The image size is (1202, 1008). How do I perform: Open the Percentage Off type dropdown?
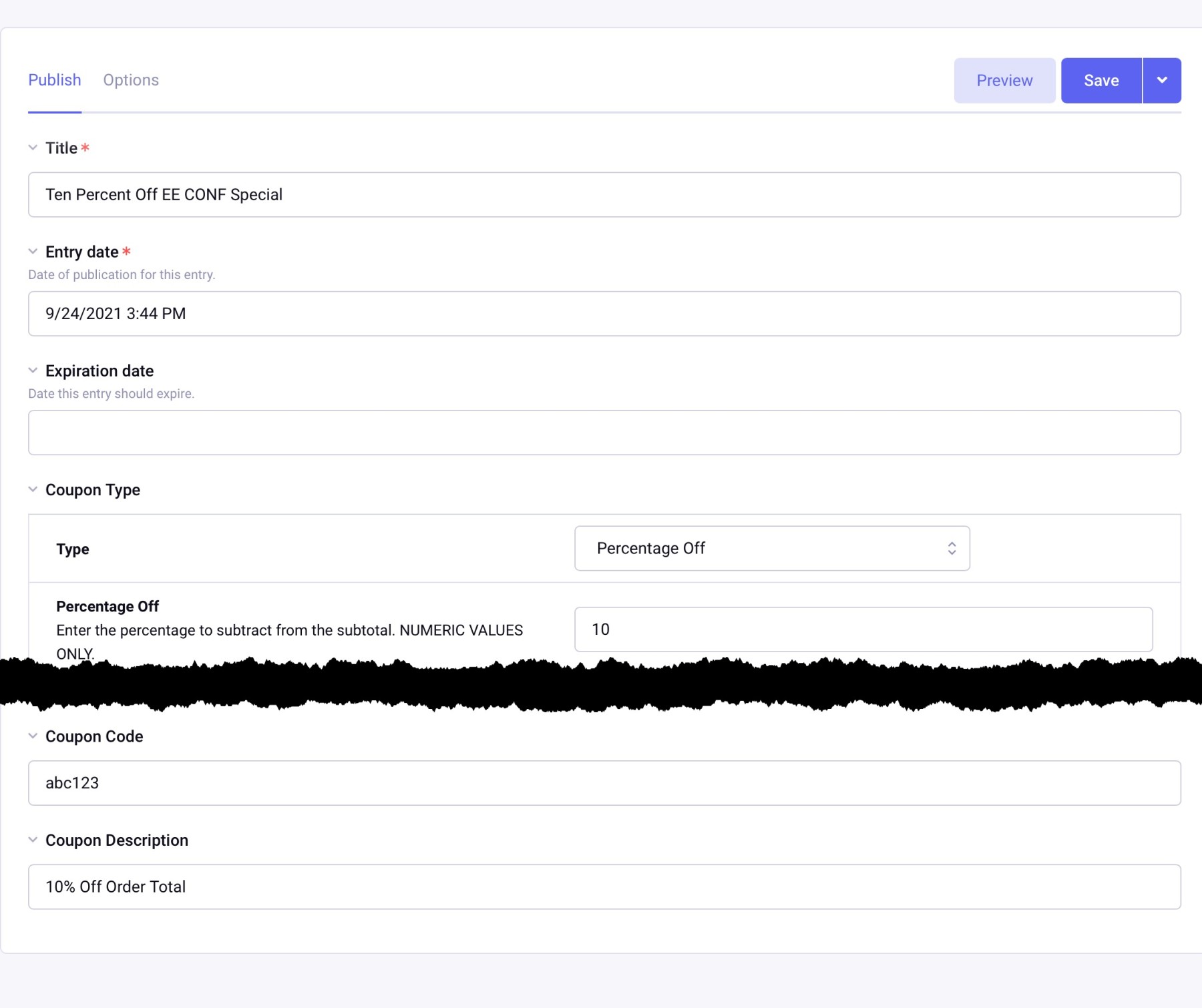pos(771,548)
